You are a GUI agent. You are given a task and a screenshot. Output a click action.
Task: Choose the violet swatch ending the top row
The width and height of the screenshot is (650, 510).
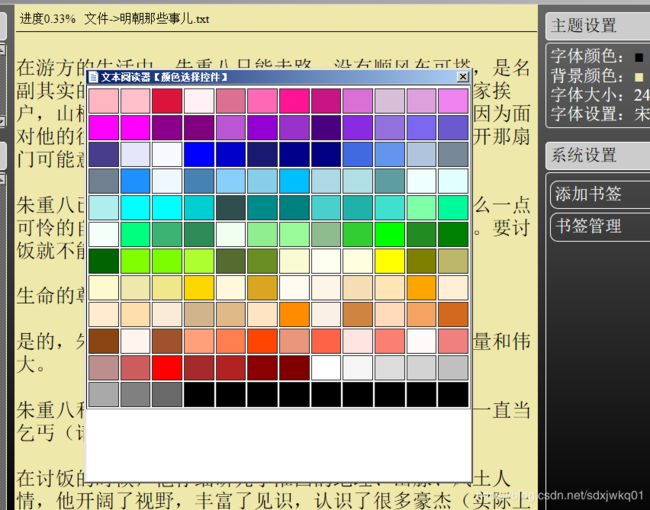[454, 101]
